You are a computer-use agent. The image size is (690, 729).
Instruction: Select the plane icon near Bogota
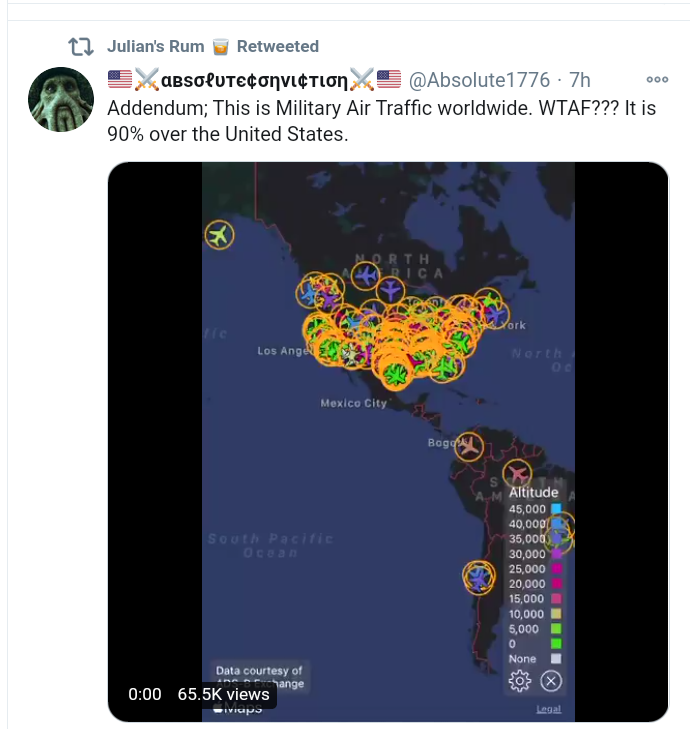(x=468, y=446)
